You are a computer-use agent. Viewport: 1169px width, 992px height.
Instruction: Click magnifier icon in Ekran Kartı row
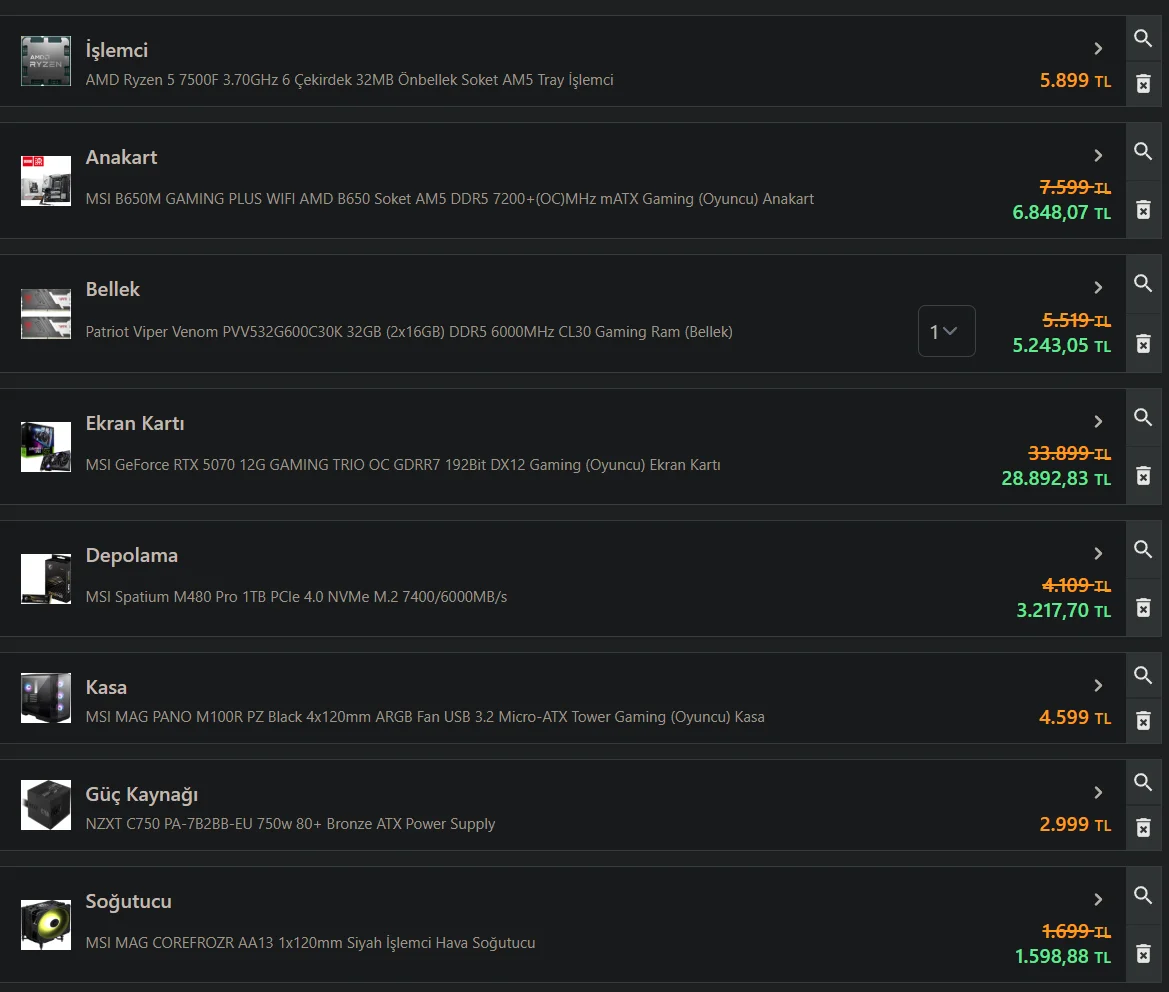1143,417
